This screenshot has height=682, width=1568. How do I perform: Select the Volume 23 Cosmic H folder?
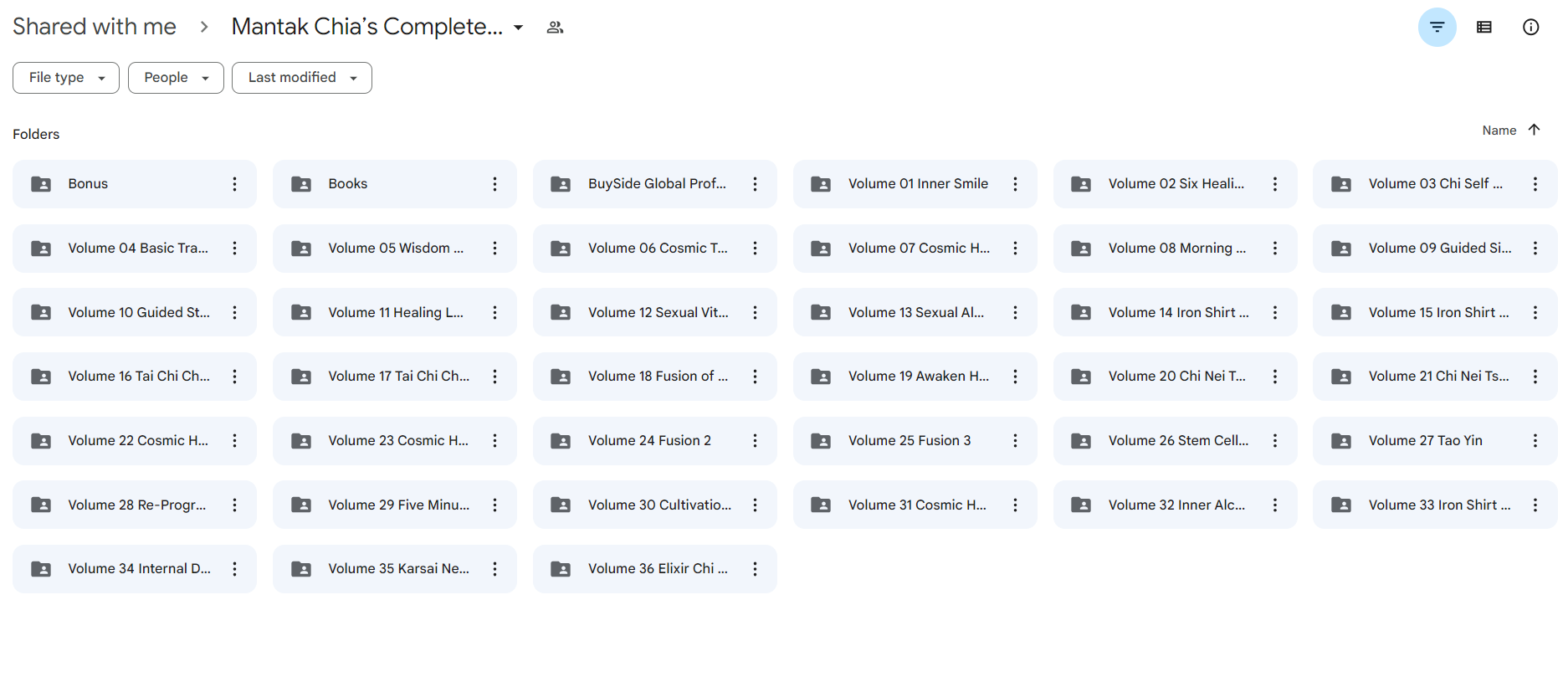(x=395, y=441)
